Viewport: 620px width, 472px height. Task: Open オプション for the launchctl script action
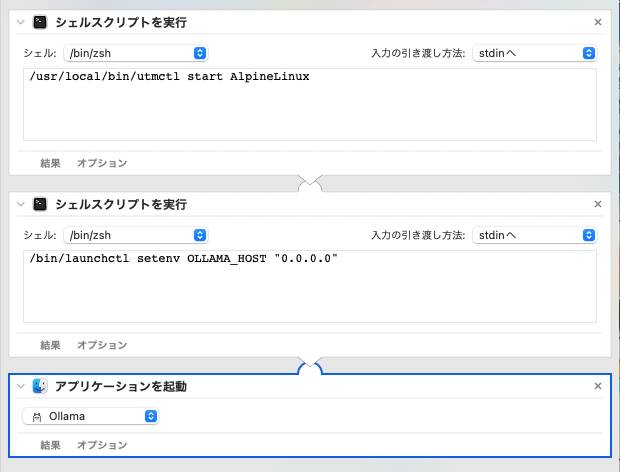tap(102, 345)
